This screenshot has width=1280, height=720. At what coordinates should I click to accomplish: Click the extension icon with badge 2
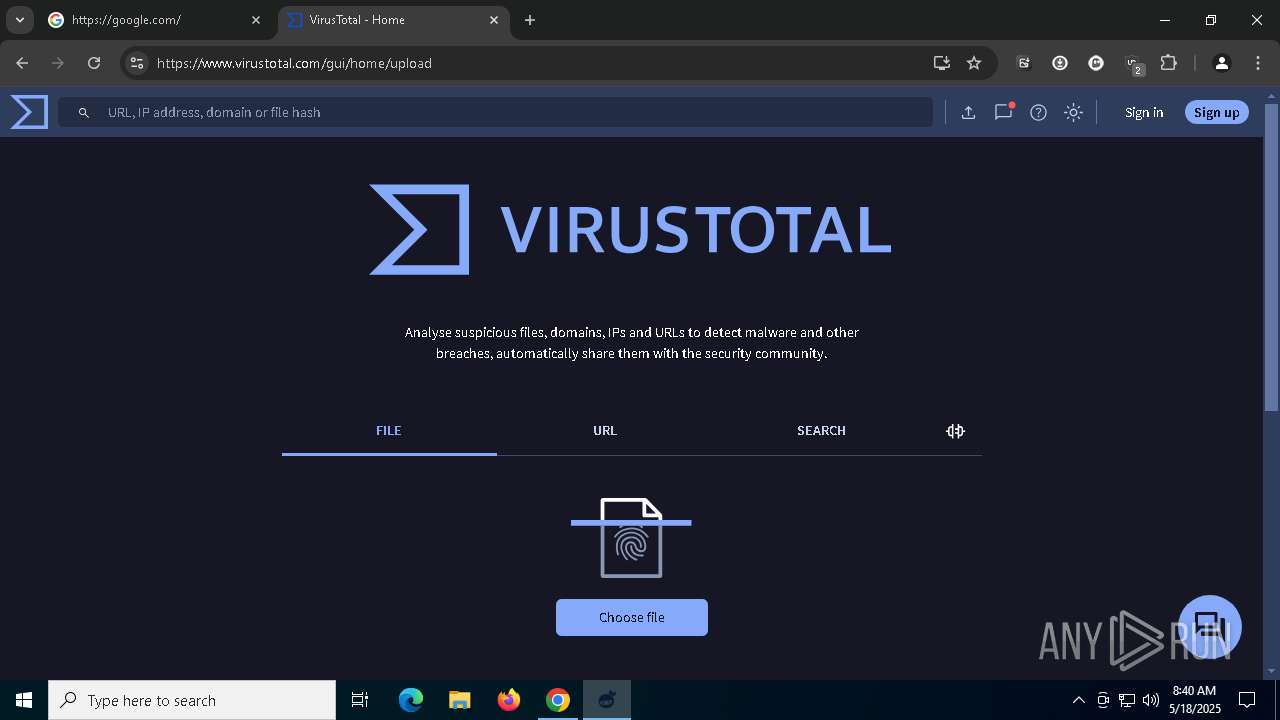click(x=1133, y=64)
